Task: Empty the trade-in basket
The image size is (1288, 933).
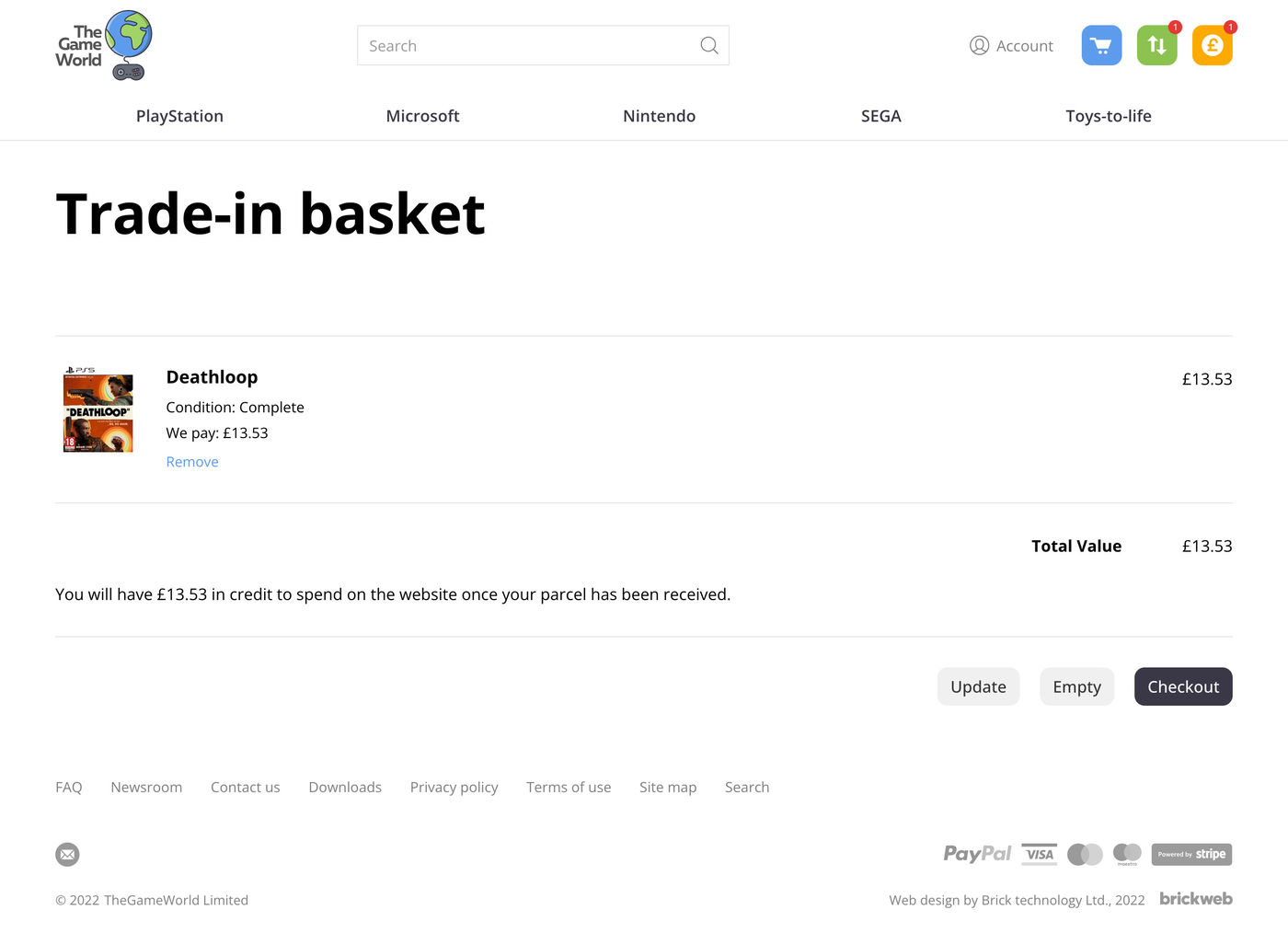Action: (x=1076, y=686)
